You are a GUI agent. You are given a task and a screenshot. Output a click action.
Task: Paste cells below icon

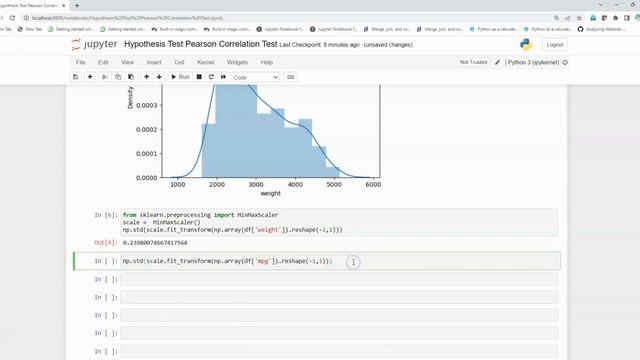coord(131,77)
